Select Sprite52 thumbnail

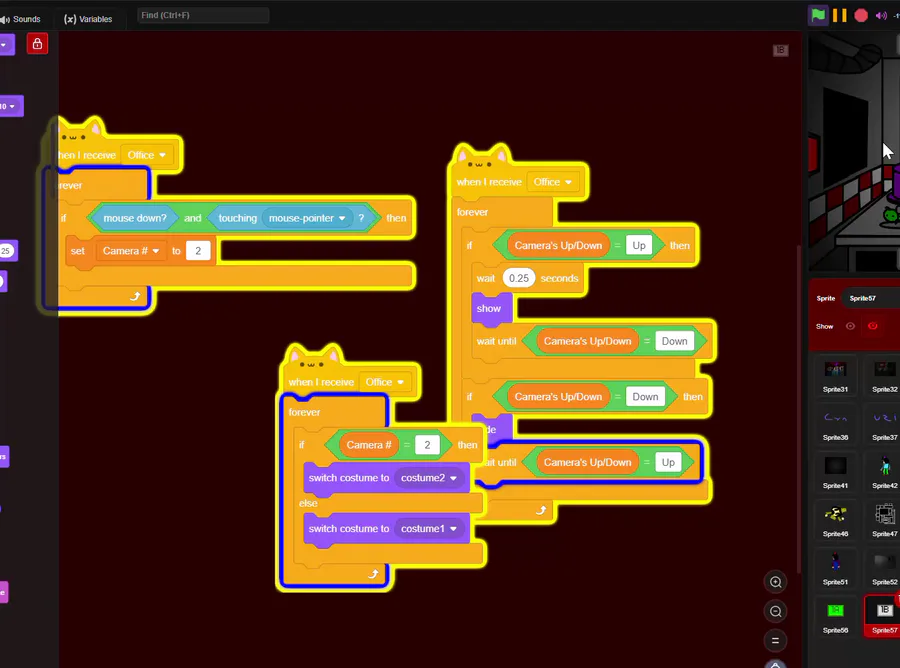click(x=884, y=569)
